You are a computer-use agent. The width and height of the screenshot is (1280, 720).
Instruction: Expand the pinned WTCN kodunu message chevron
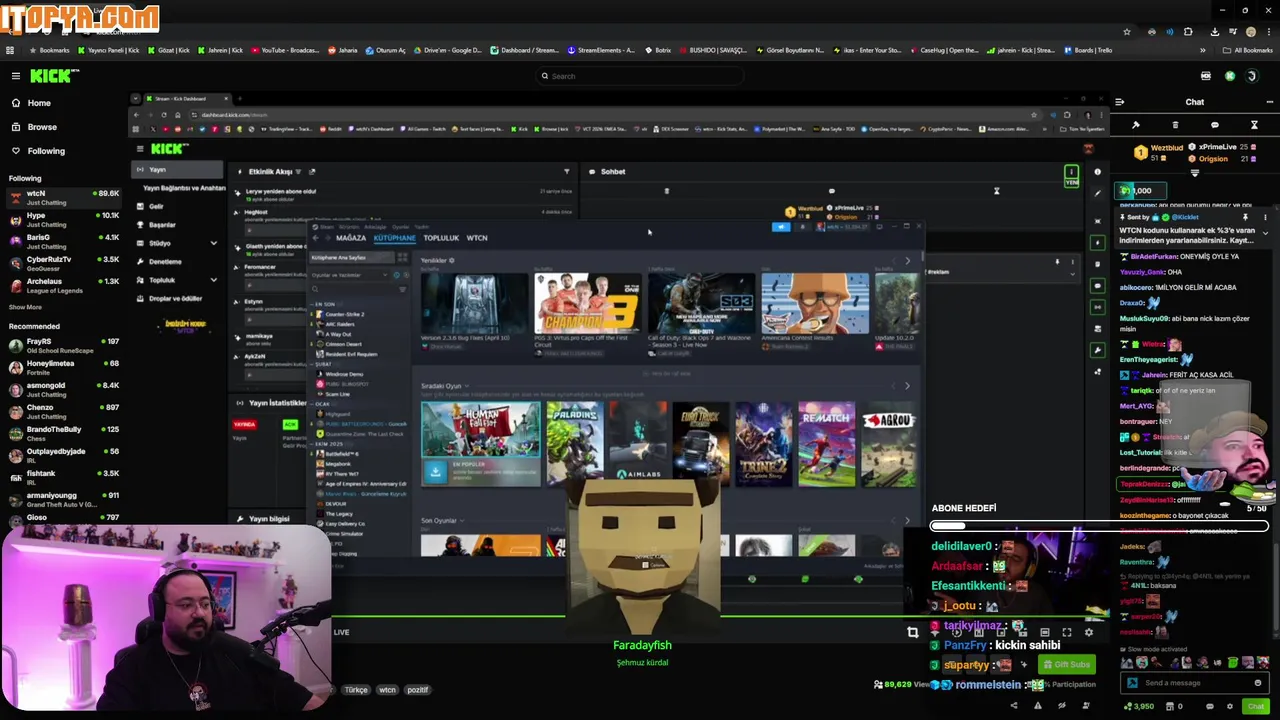pyautogui.click(x=1265, y=233)
